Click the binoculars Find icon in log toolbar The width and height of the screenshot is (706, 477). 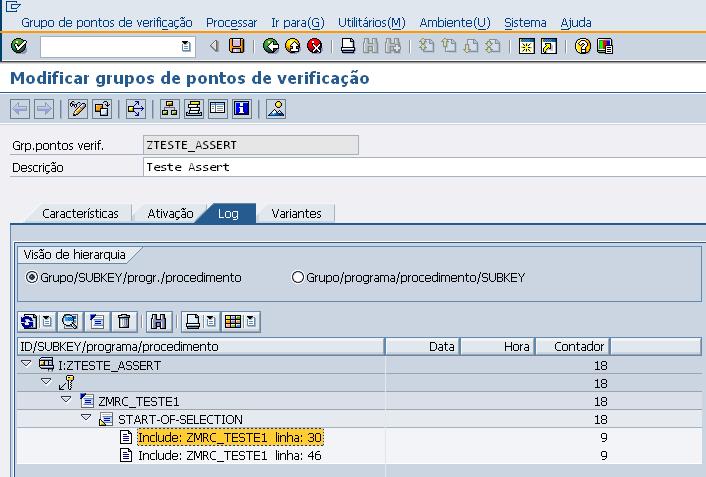[x=158, y=321]
